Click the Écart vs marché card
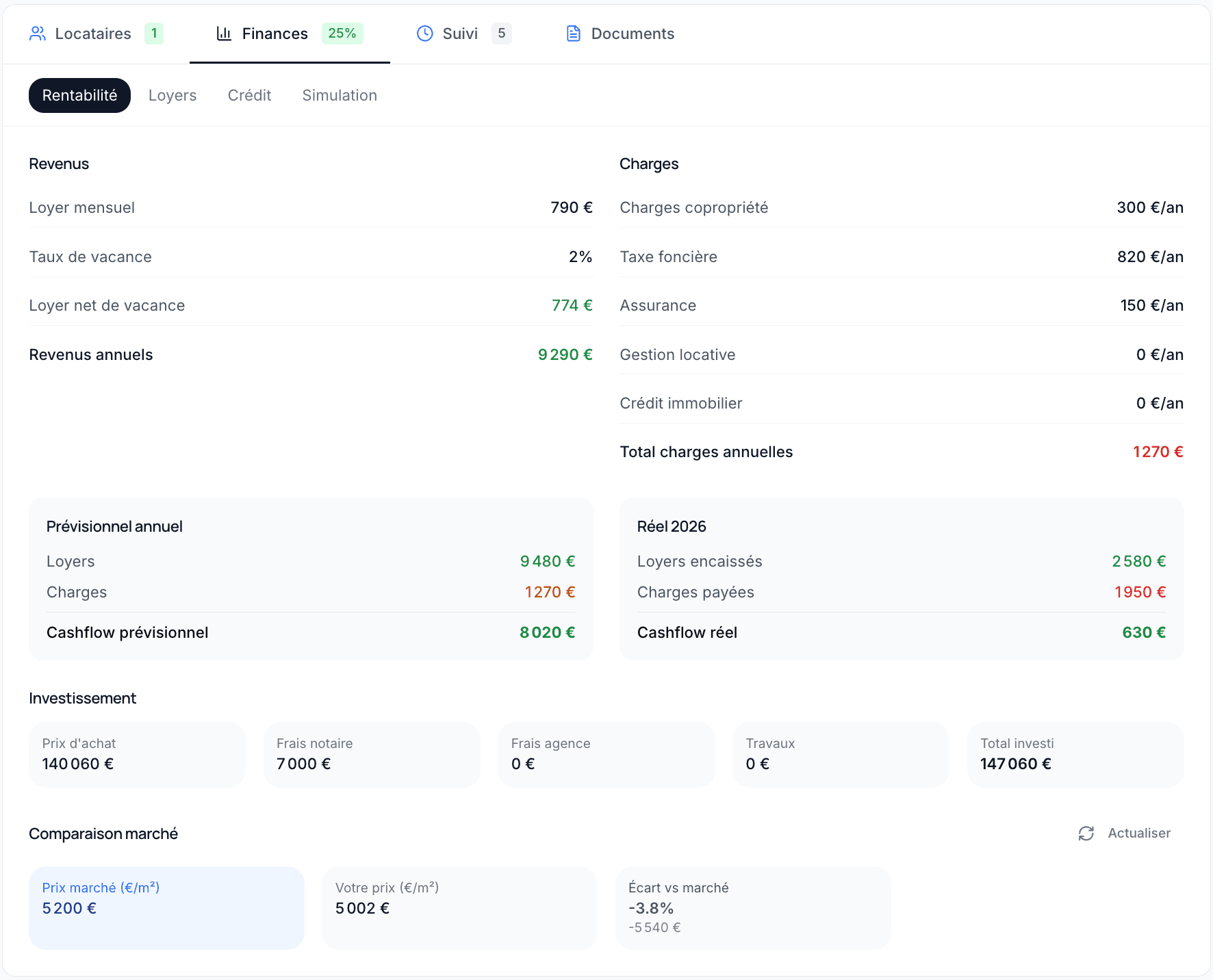Image resolution: width=1213 pixels, height=980 pixels. pos(753,908)
